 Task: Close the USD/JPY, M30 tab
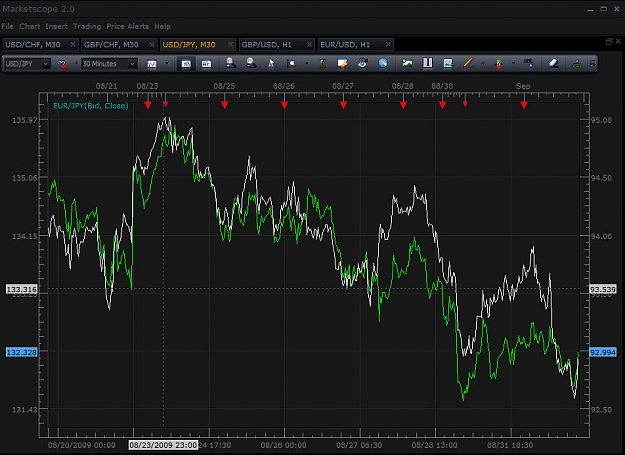pyautogui.click(x=230, y=45)
